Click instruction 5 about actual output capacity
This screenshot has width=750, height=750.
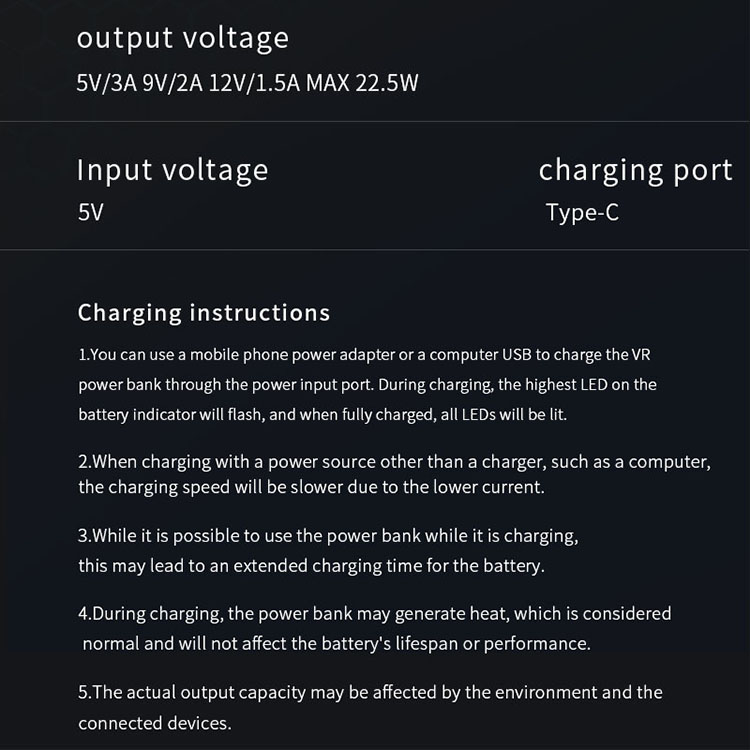[370, 692]
